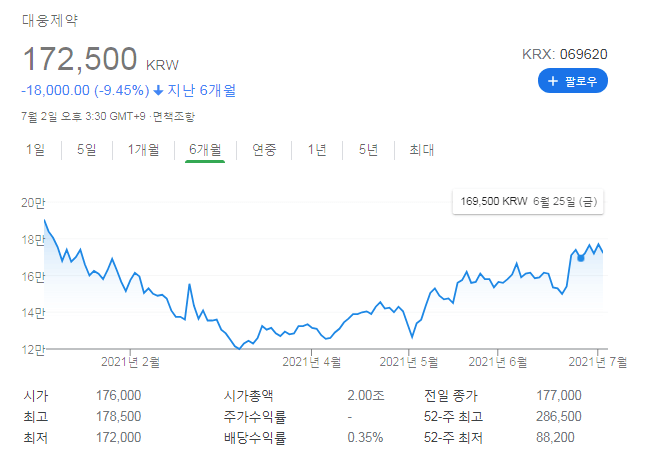666x463 pixels.
Task: Click the 20만 y-axis label
Action: coord(33,203)
